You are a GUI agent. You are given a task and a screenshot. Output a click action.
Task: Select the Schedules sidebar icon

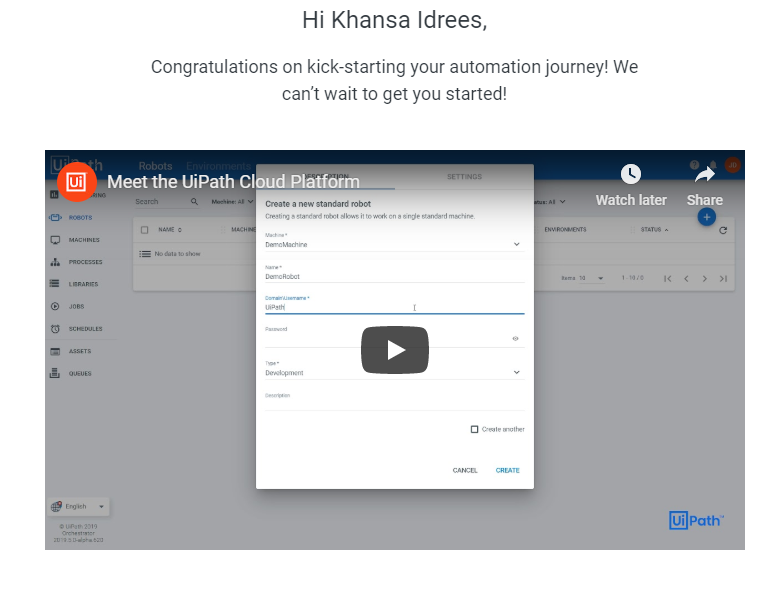pos(55,329)
